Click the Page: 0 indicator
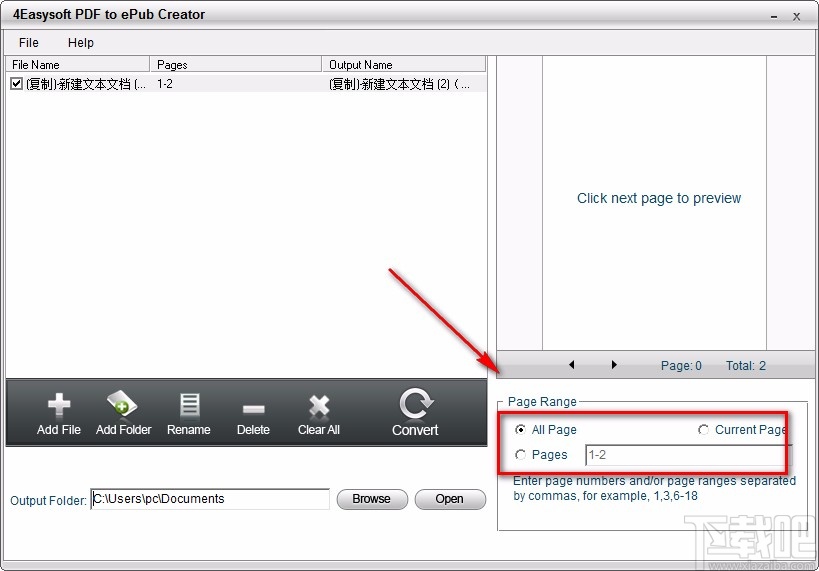This screenshot has height=571, width=819. (681, 366)
